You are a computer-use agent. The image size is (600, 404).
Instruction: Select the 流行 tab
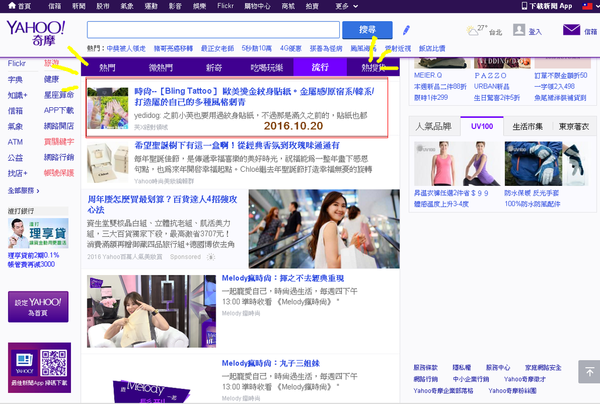(320, 67)
